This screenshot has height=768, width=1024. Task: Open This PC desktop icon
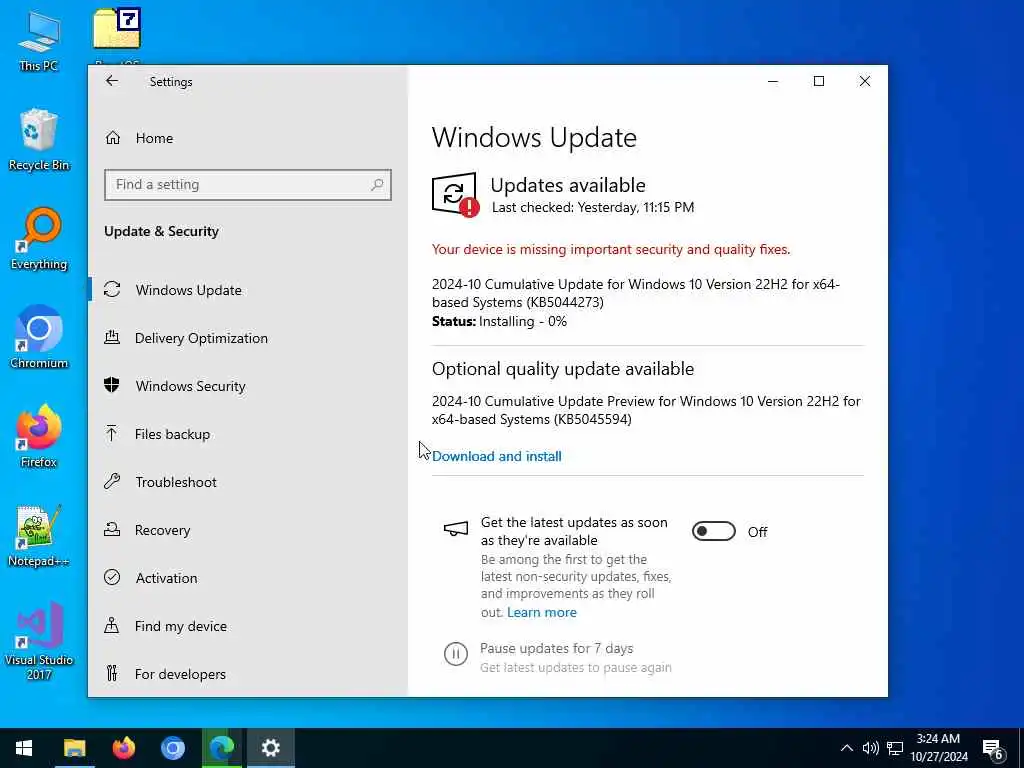39,41
